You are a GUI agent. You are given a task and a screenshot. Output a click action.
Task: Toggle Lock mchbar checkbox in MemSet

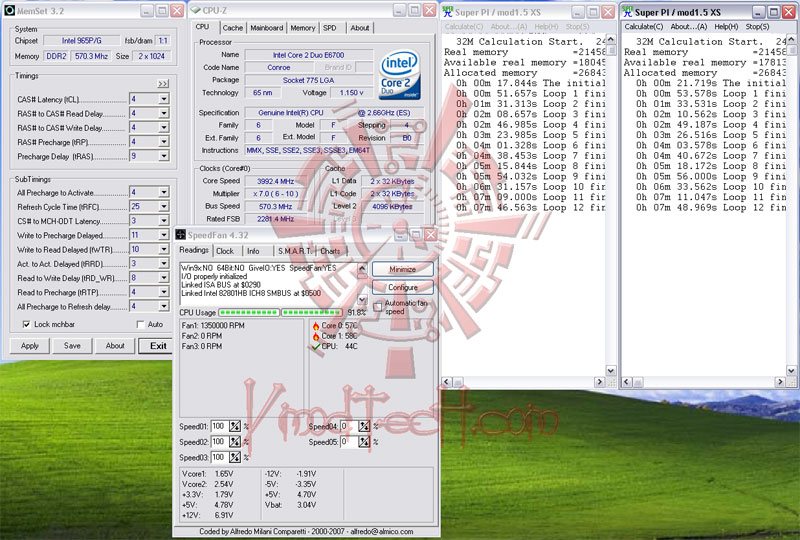(27, 325)
